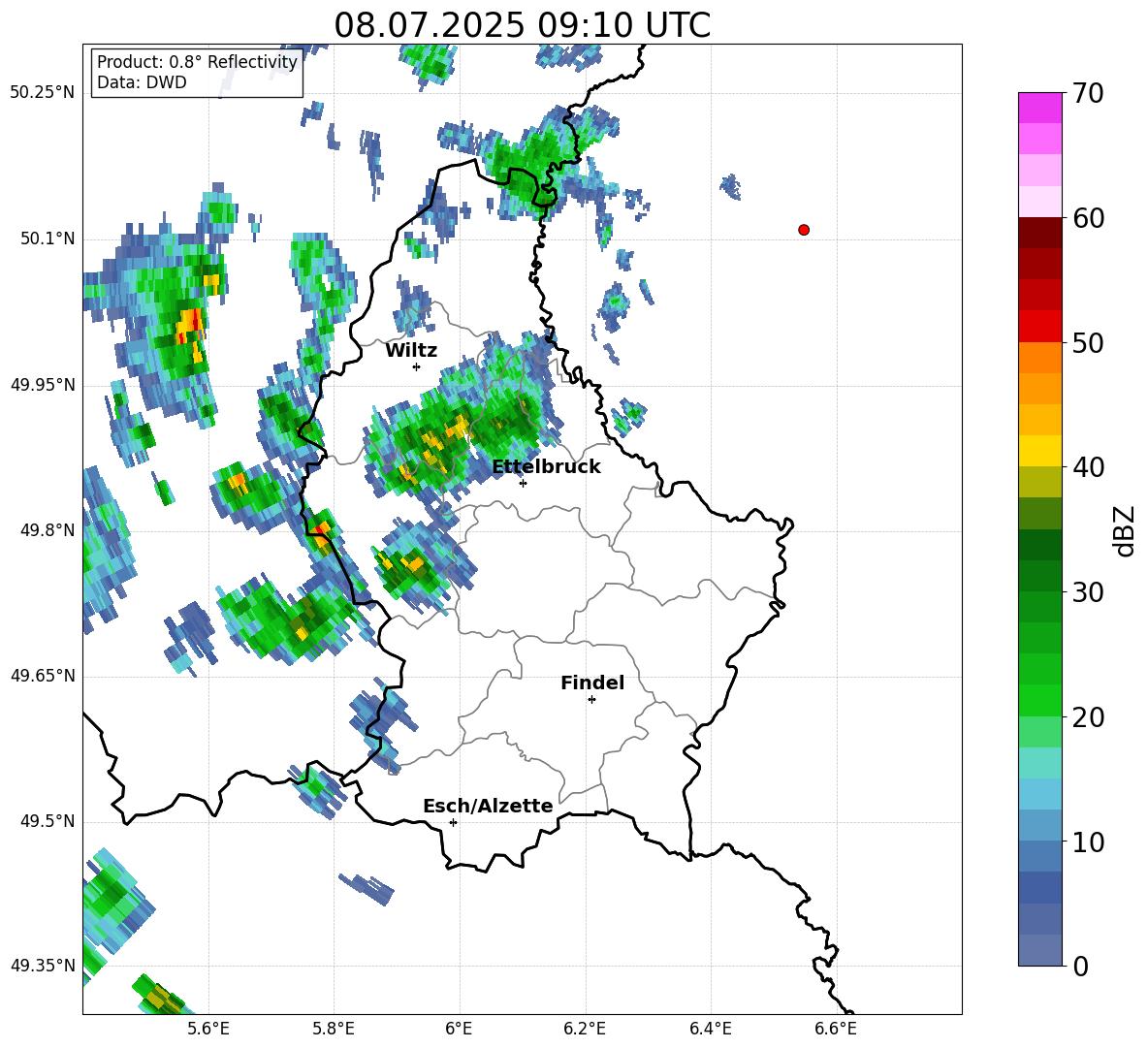
Task: Click the '6.2°E' longitude label
Action: 585,1029
